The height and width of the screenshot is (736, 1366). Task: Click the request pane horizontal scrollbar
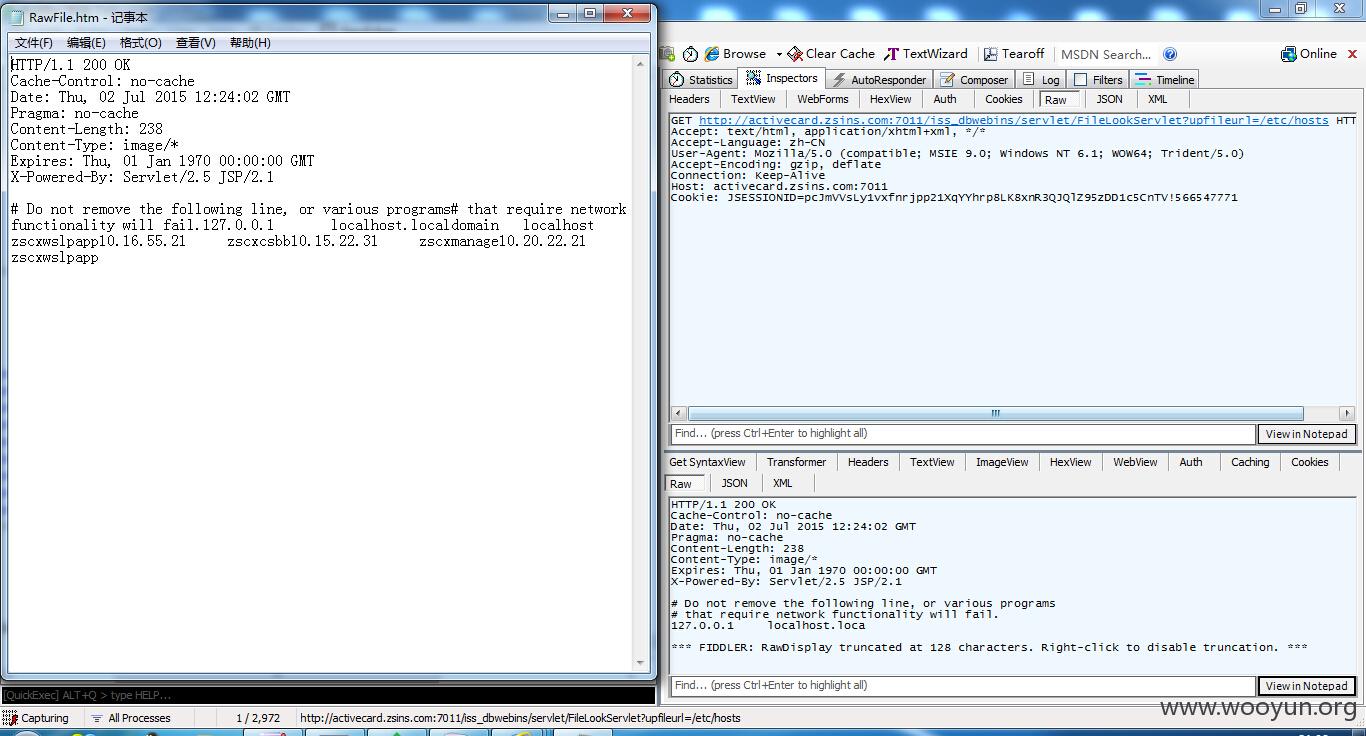click(x=995, y=413)
